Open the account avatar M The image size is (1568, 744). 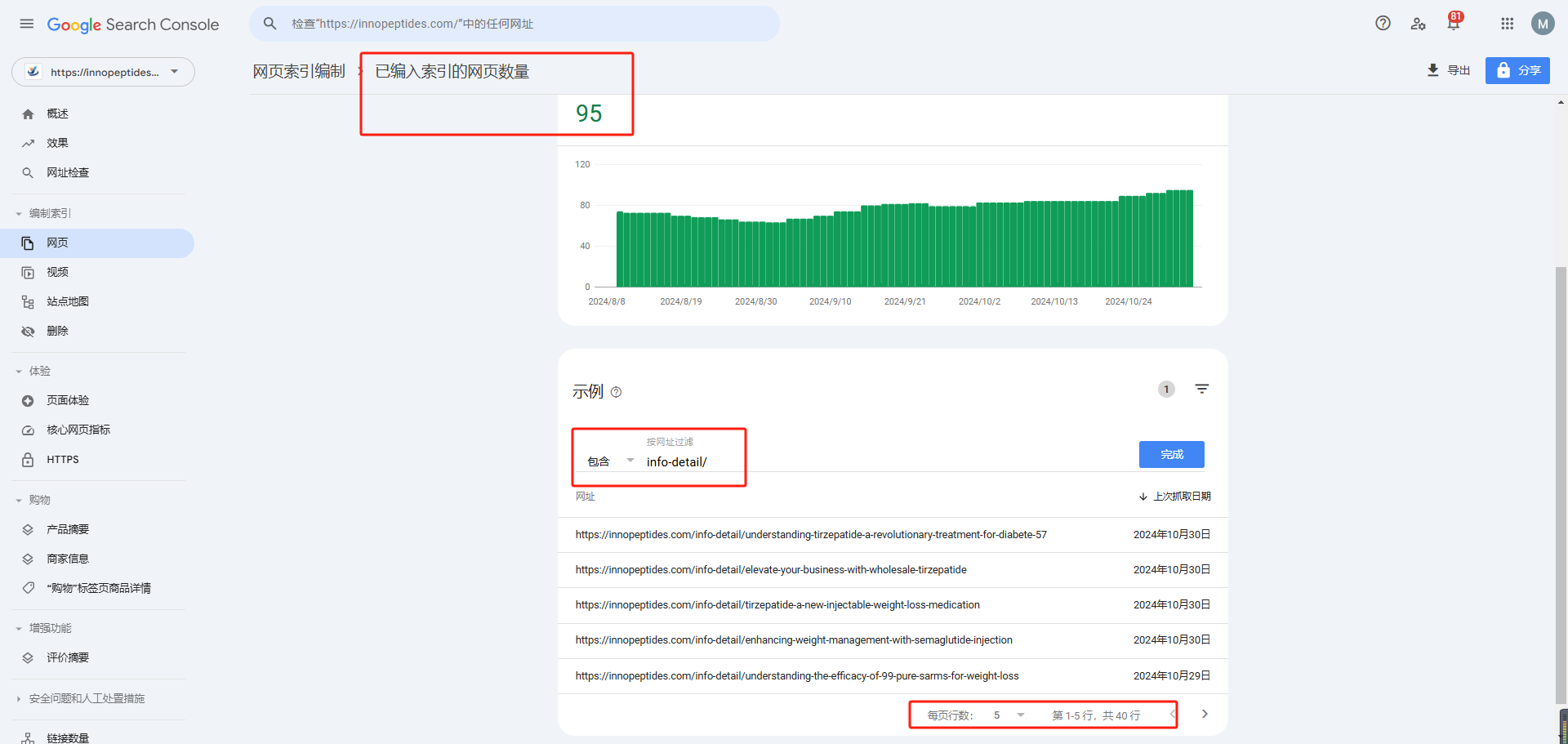(1542, 24)
